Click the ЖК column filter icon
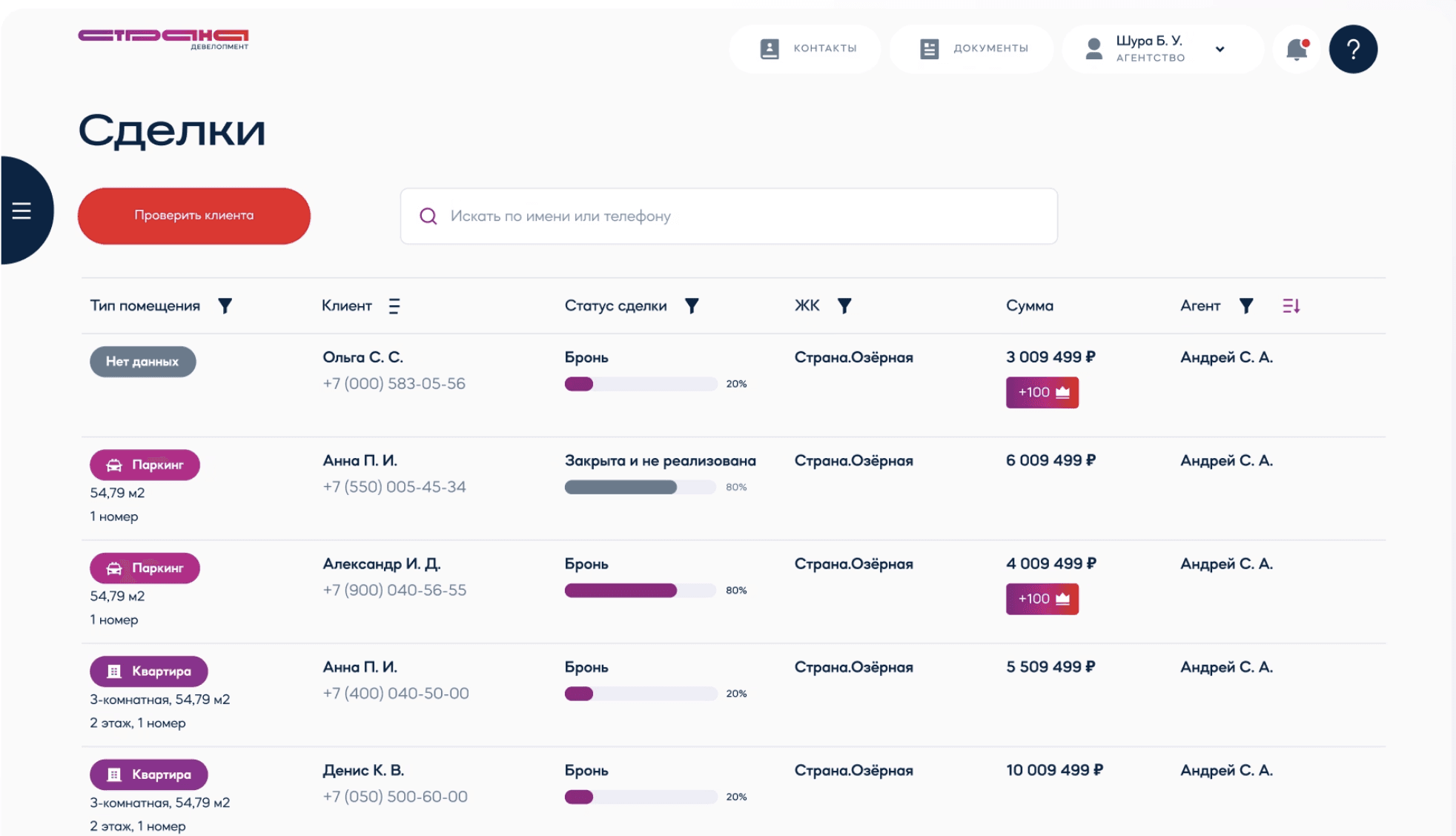Image resolution: width=1456 pixels, height=836 pixels. [x=844, y=306]
